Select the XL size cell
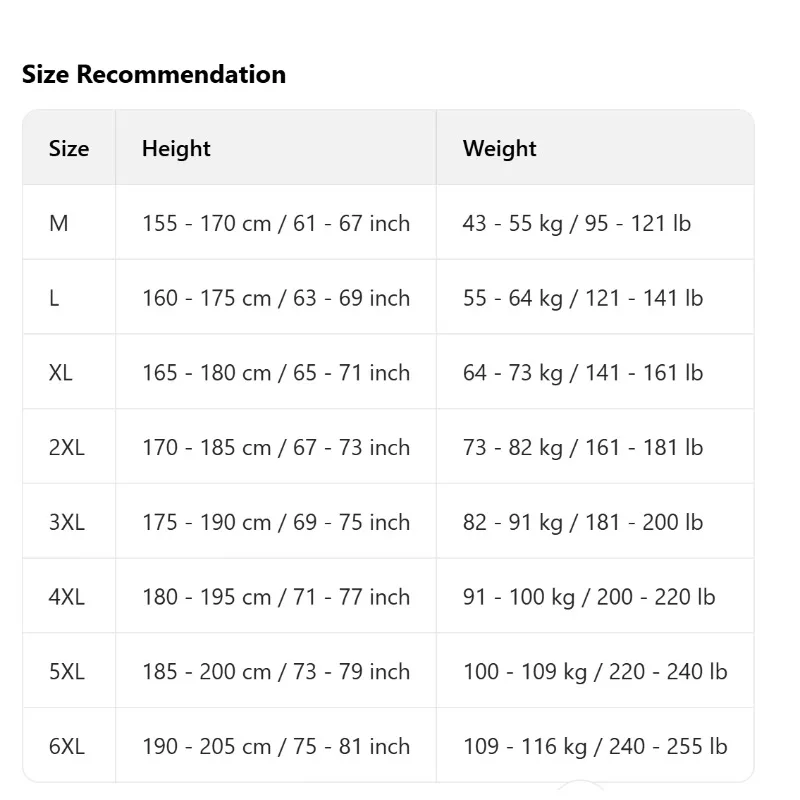800x800 pixels. tap(61, 372)
